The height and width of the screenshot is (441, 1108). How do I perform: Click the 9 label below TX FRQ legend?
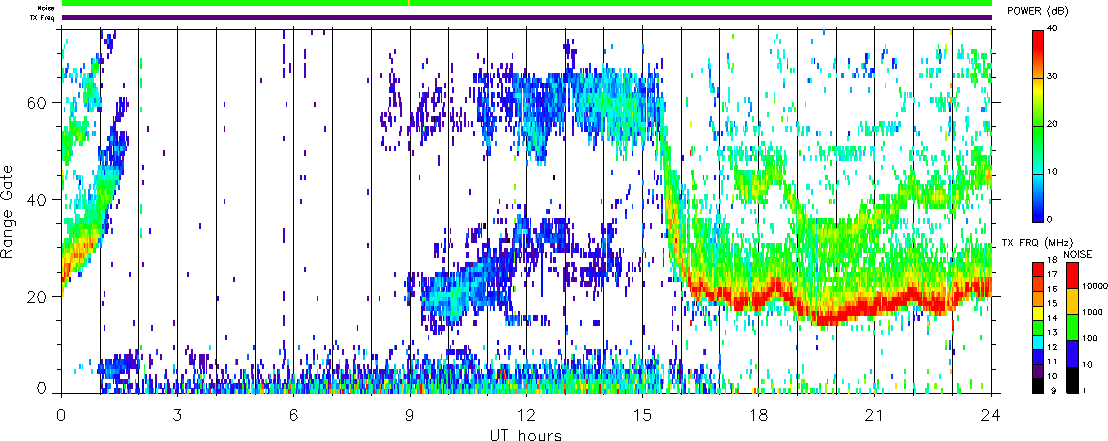point(1053,390)
